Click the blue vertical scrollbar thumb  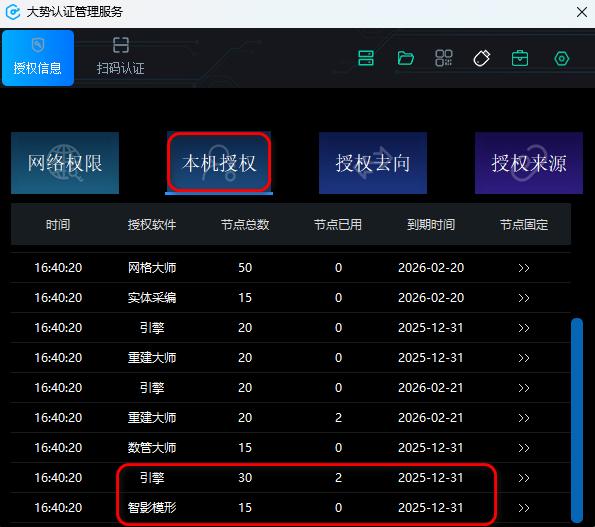[577, 420]
